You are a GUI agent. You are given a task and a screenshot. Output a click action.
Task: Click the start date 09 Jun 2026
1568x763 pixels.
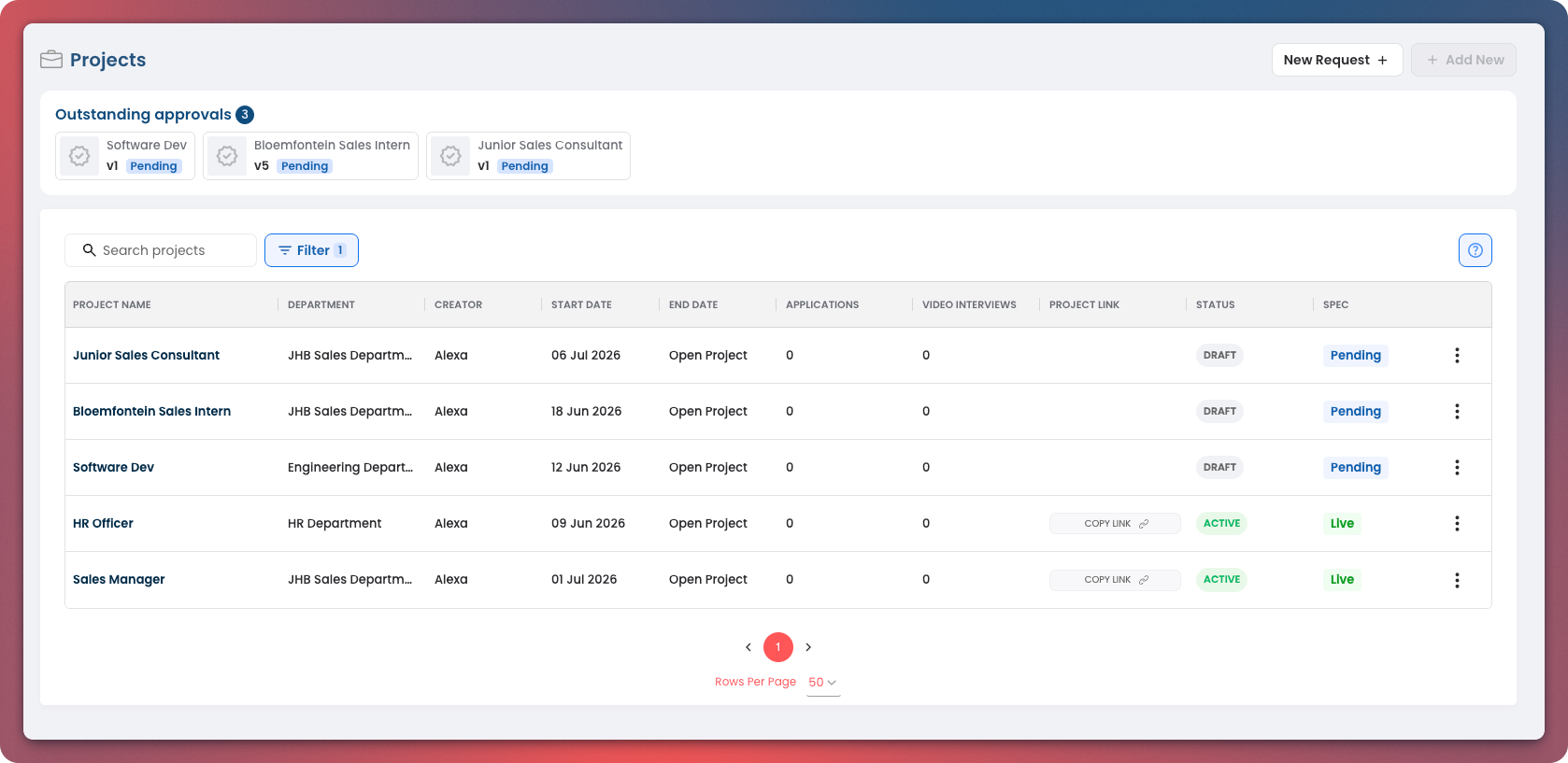(588, 523)
